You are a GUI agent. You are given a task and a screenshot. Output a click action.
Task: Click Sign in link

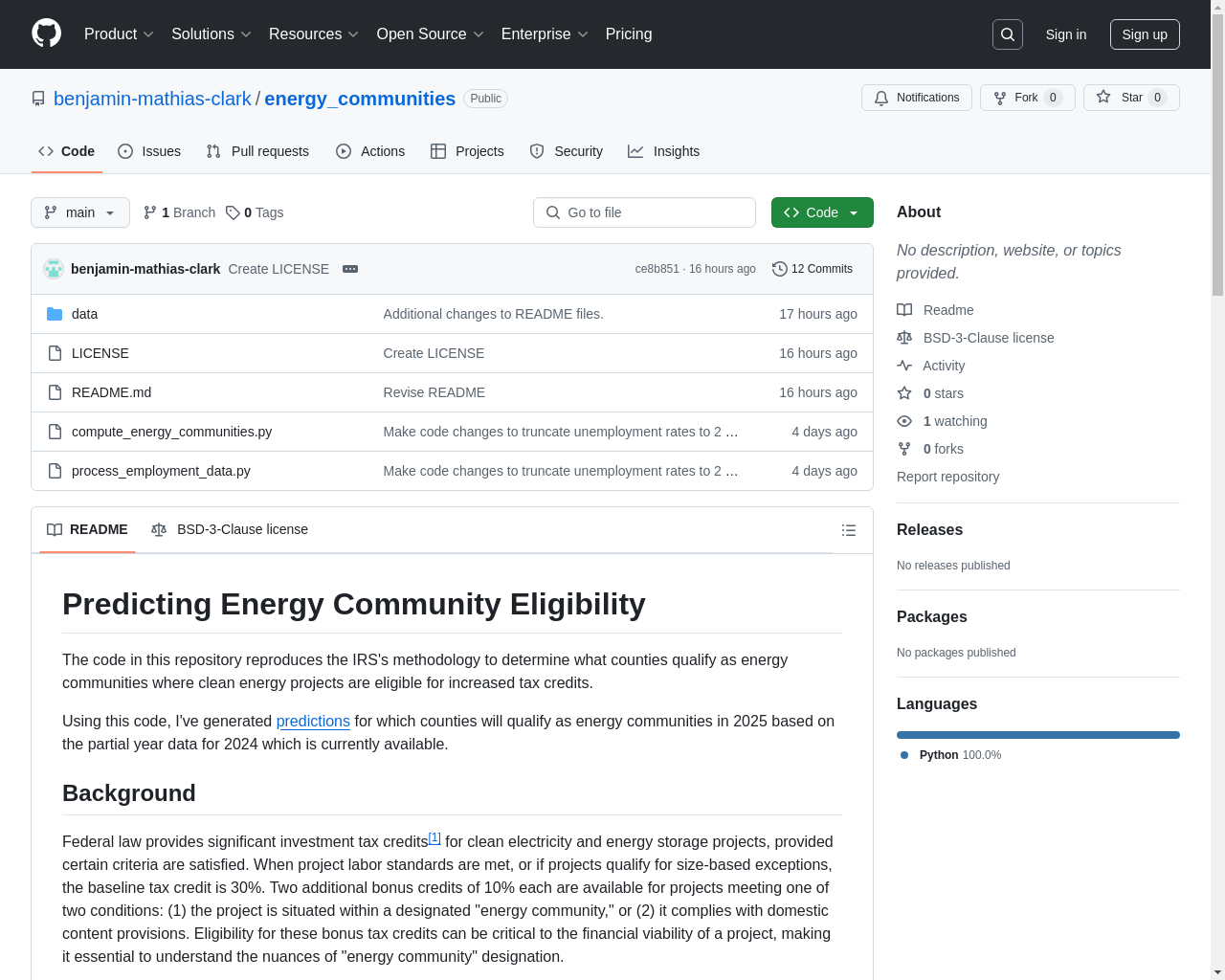pos(1066,34)
